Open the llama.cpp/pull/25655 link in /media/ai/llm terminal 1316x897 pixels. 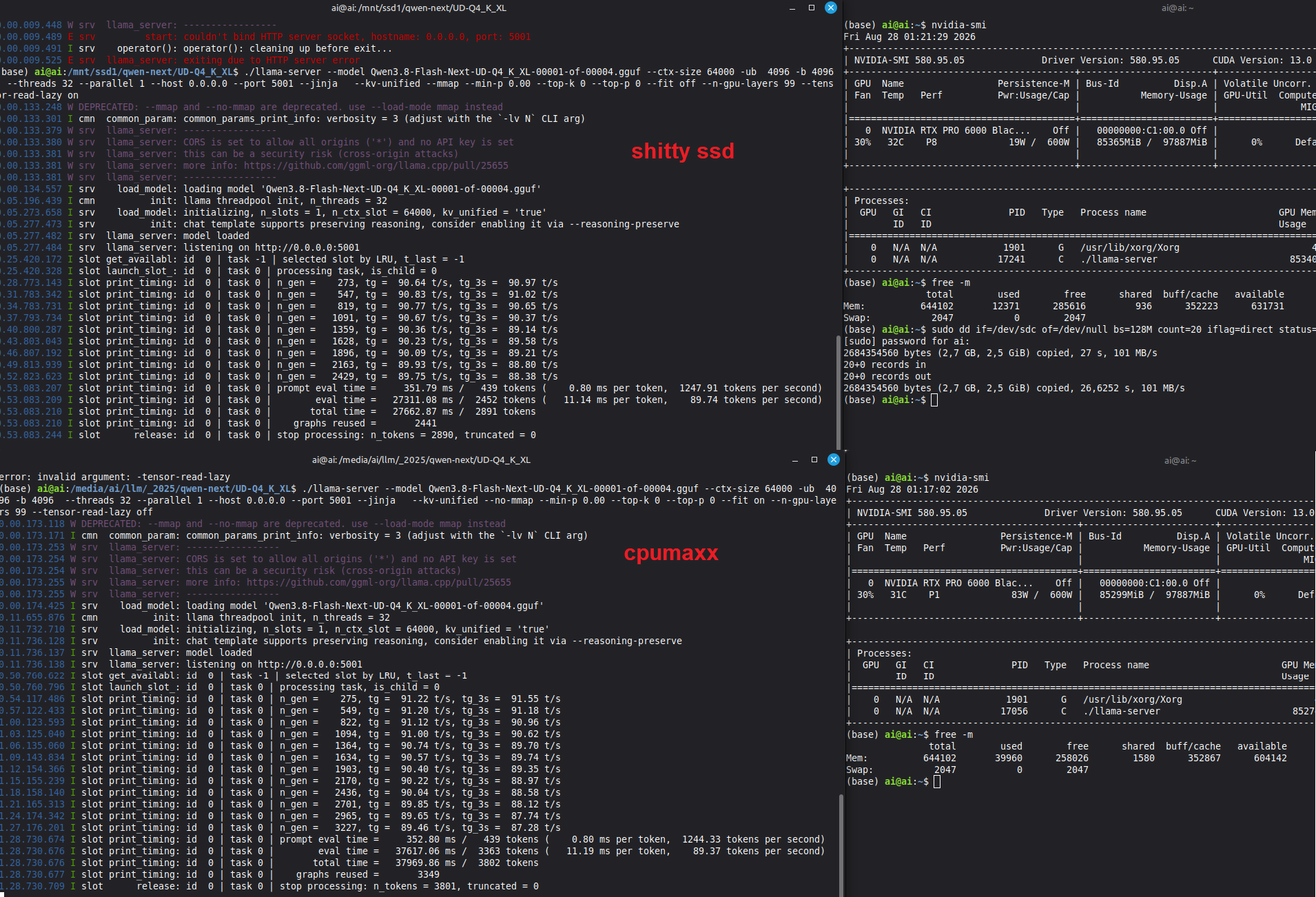click(379, 582)
